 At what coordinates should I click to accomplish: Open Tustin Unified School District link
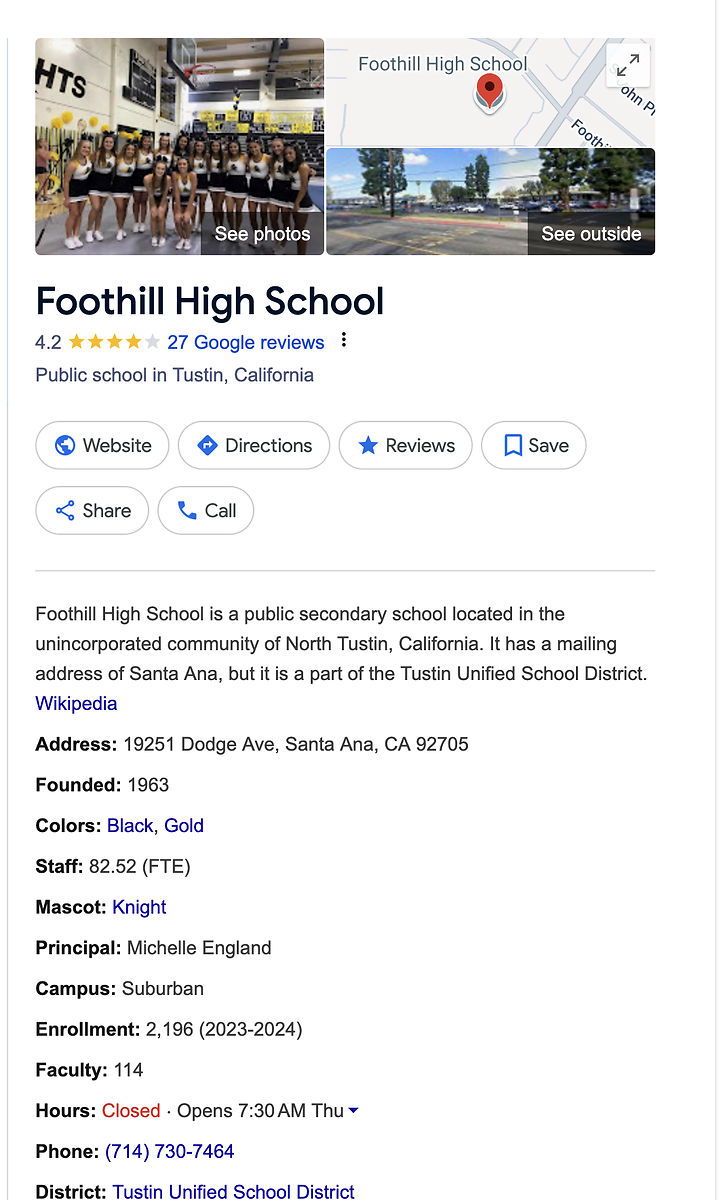tap(233, 1192)
